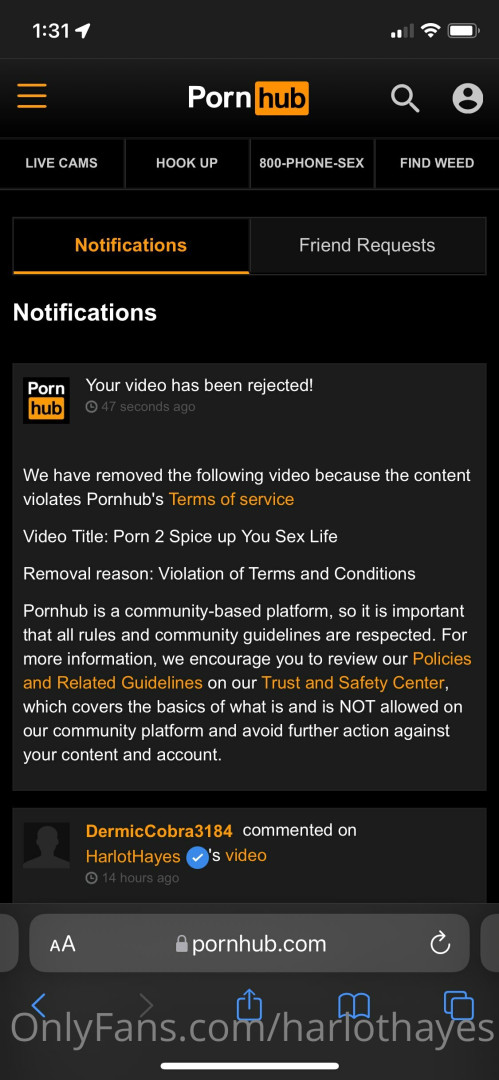The height and width of the screenshot is (1080, 499).
Task: Open the Terms of service link
Action: [232, 499]
